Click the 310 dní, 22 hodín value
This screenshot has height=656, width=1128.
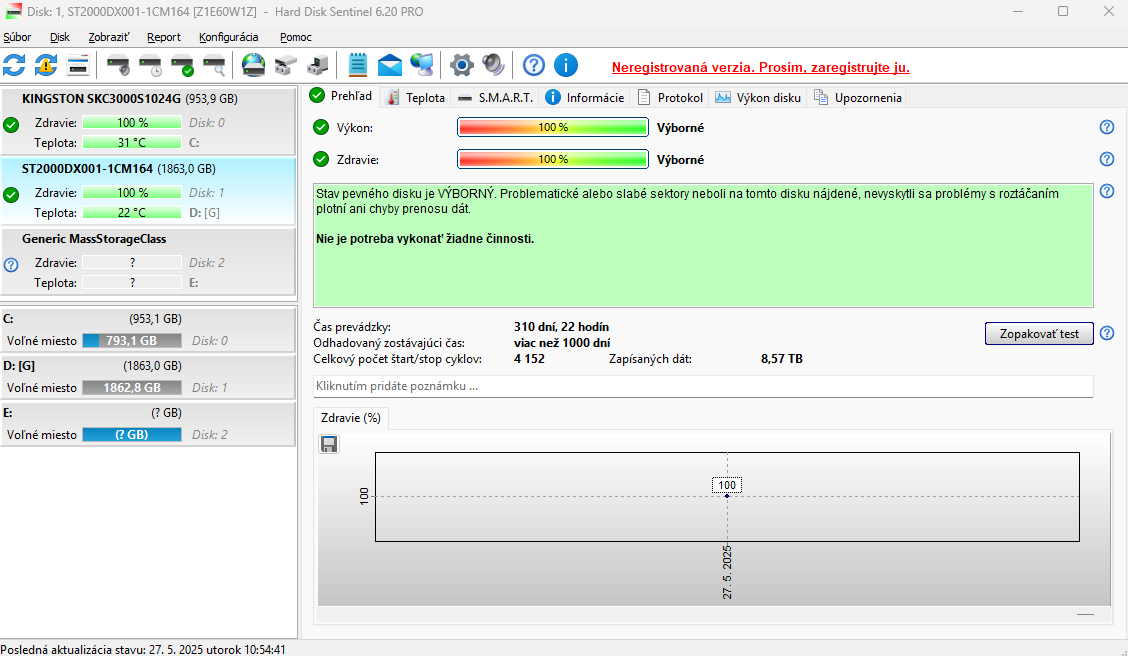pyautogui.click(x=561, y=327)
